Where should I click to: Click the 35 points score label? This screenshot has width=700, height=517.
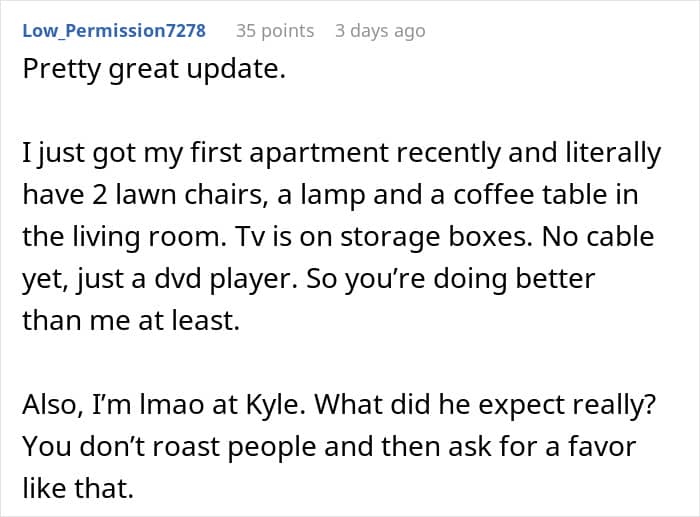point(275,31)
